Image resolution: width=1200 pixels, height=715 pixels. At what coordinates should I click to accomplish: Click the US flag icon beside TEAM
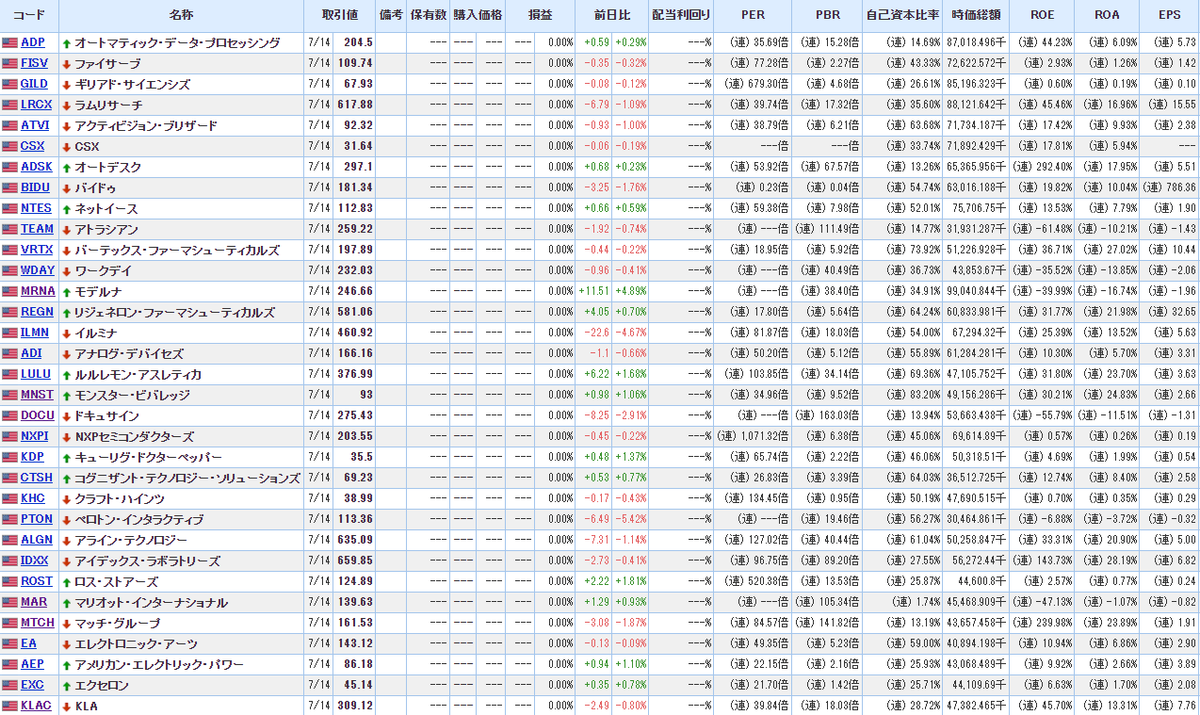[x=10, y=230]
